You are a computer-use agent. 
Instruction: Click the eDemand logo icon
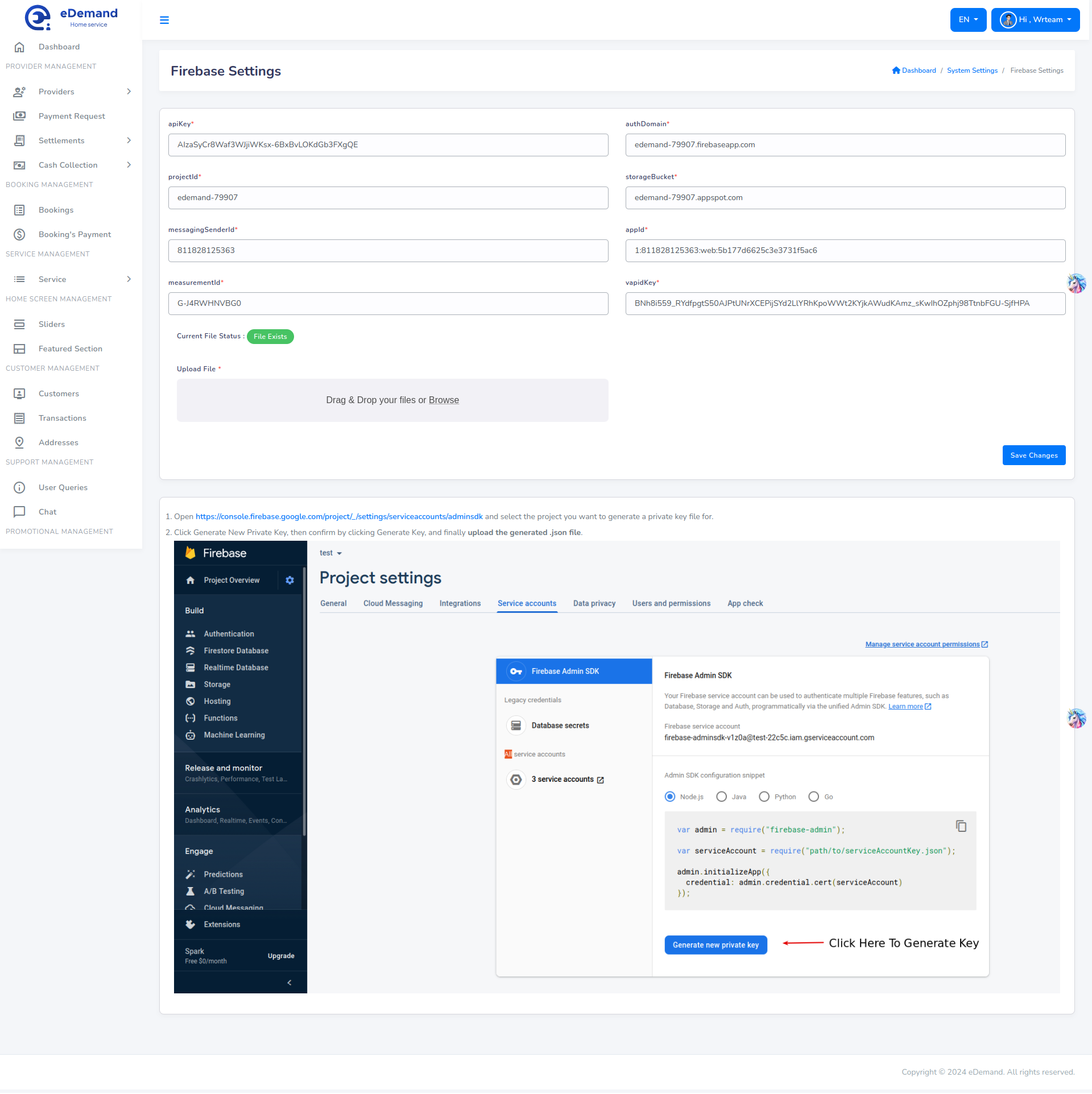[x=38, y=18]
